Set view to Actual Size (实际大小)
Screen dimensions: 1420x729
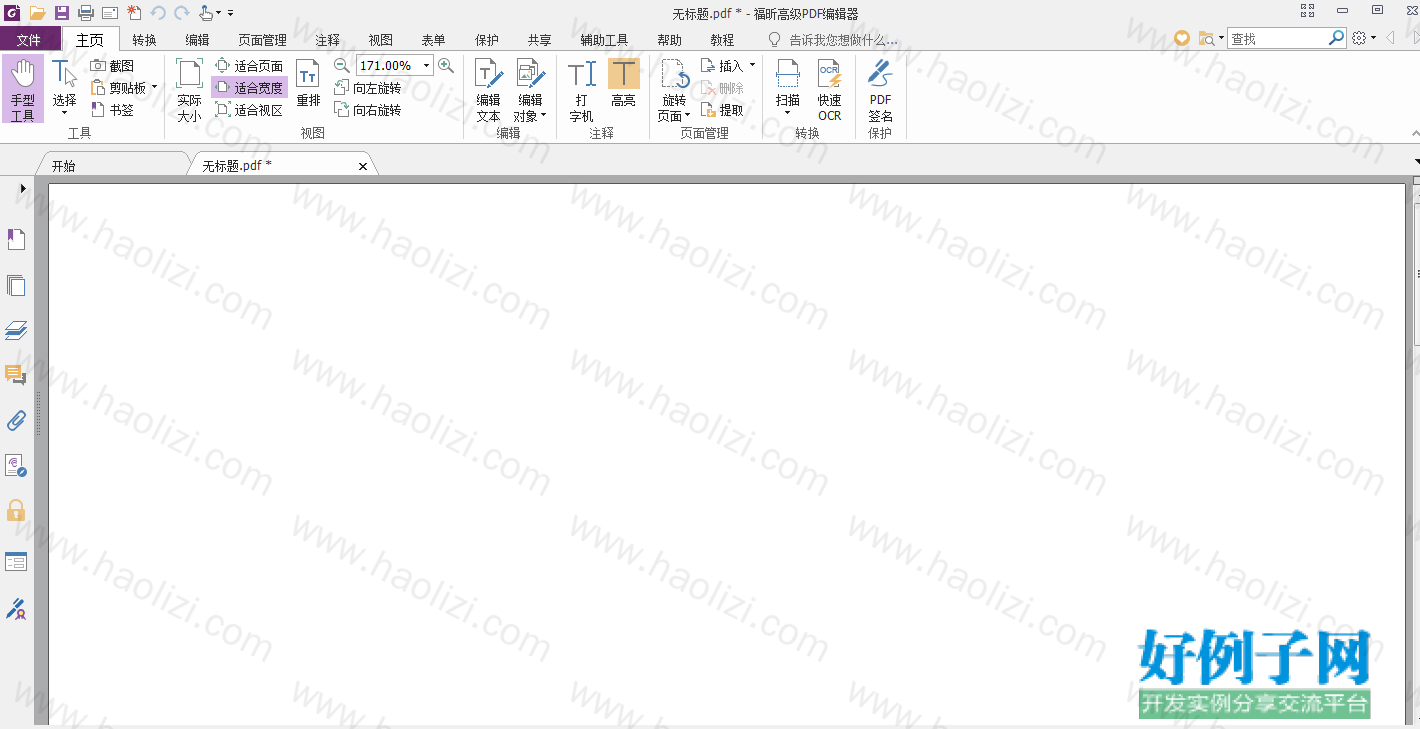click(x=189, y=90)
